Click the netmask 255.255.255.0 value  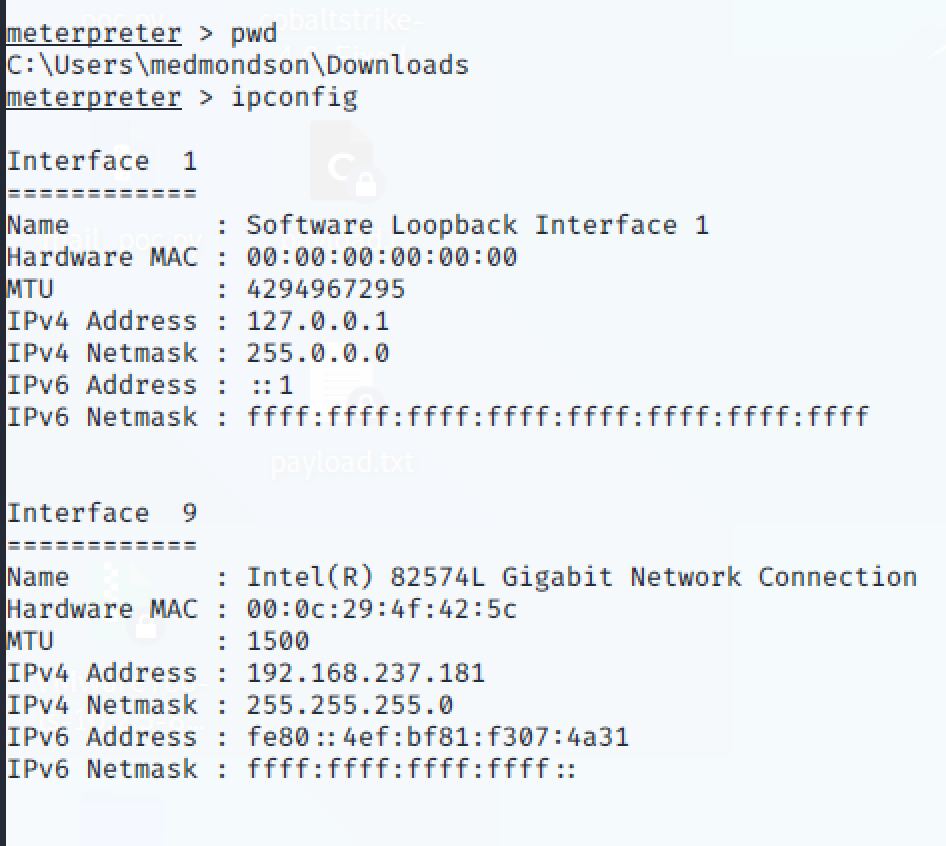tap(349, 705)
